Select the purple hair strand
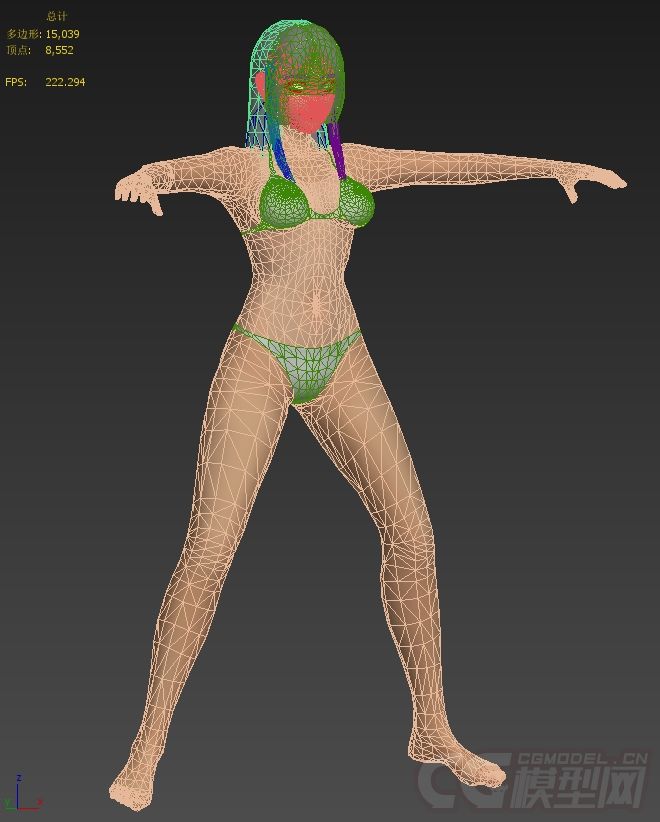Viewport: 660px width, 822px height. [338, 150]
